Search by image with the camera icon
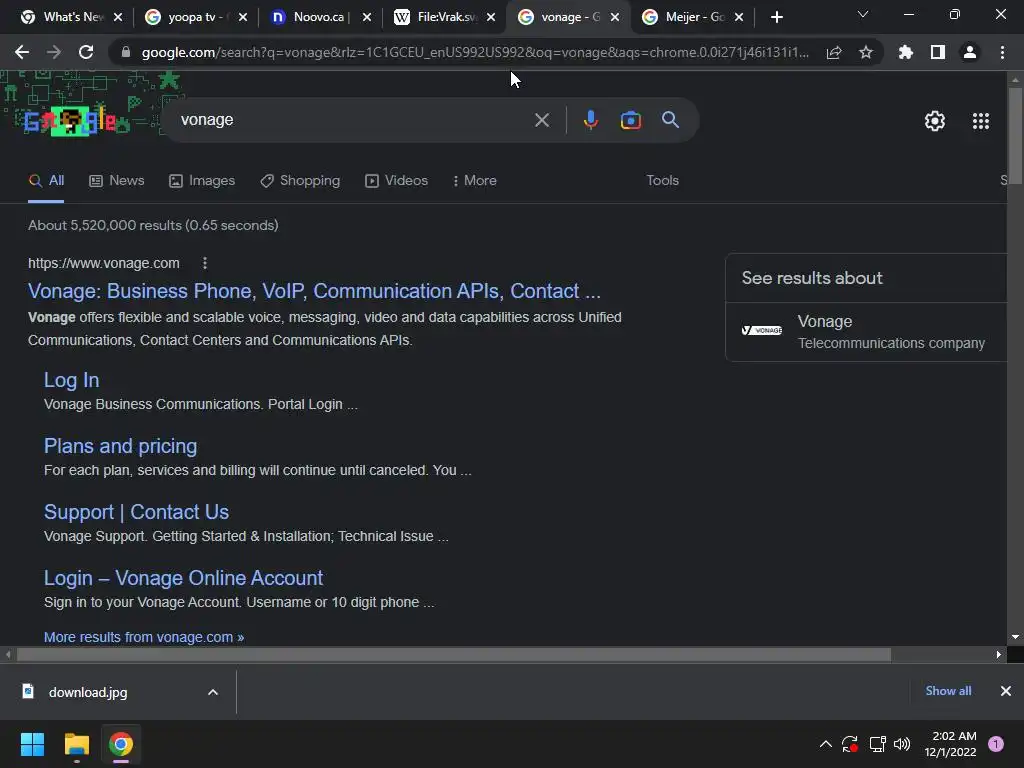The width and height of the screenshot is (1024, 768). point(630,120)
